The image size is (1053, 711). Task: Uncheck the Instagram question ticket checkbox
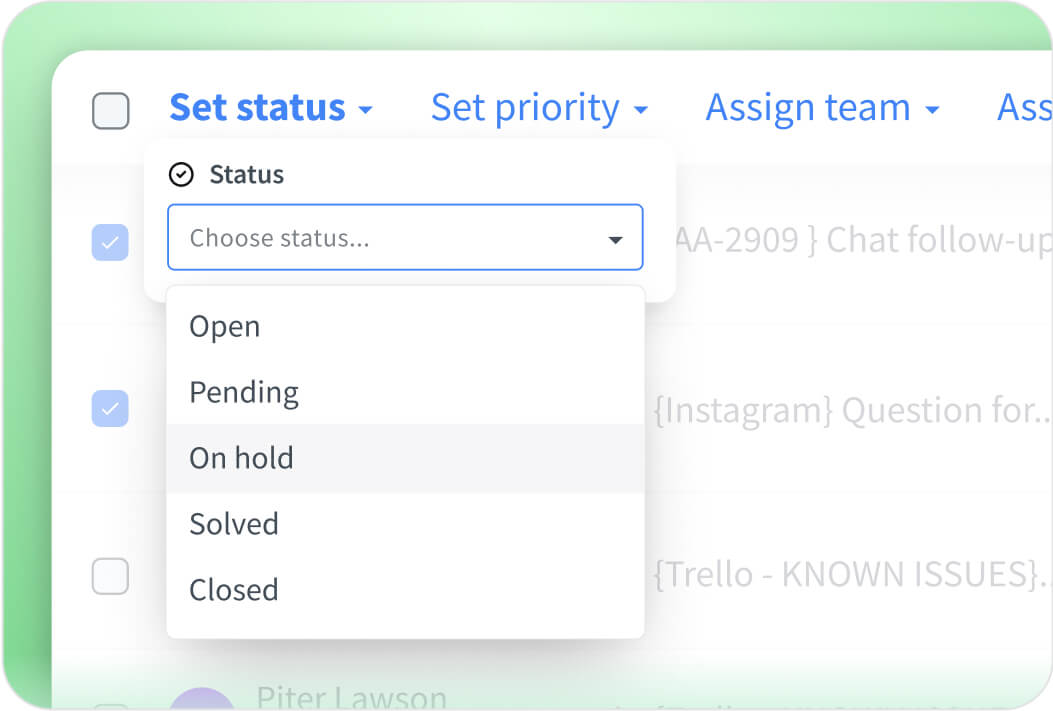coord(110,409)
